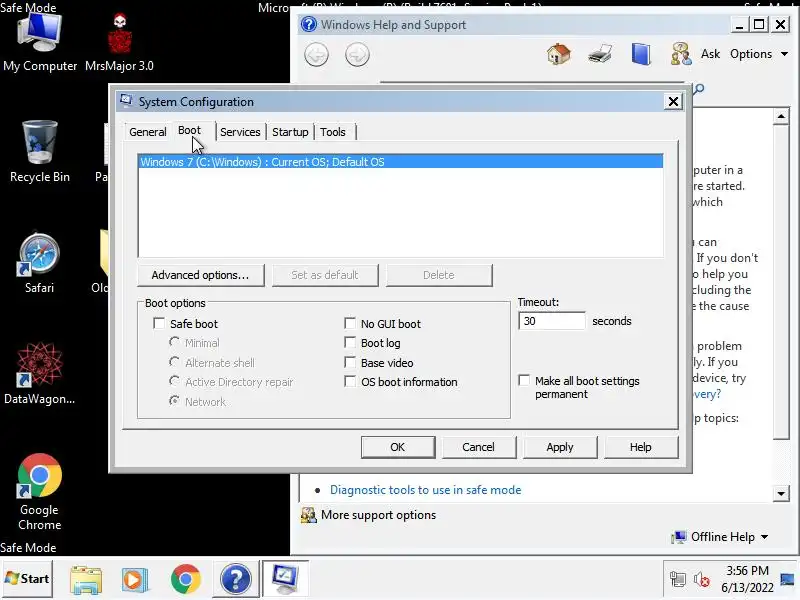Launch Google Chrome desktop shortcut
Screen dimensions: 800x600
coord(39,492)
